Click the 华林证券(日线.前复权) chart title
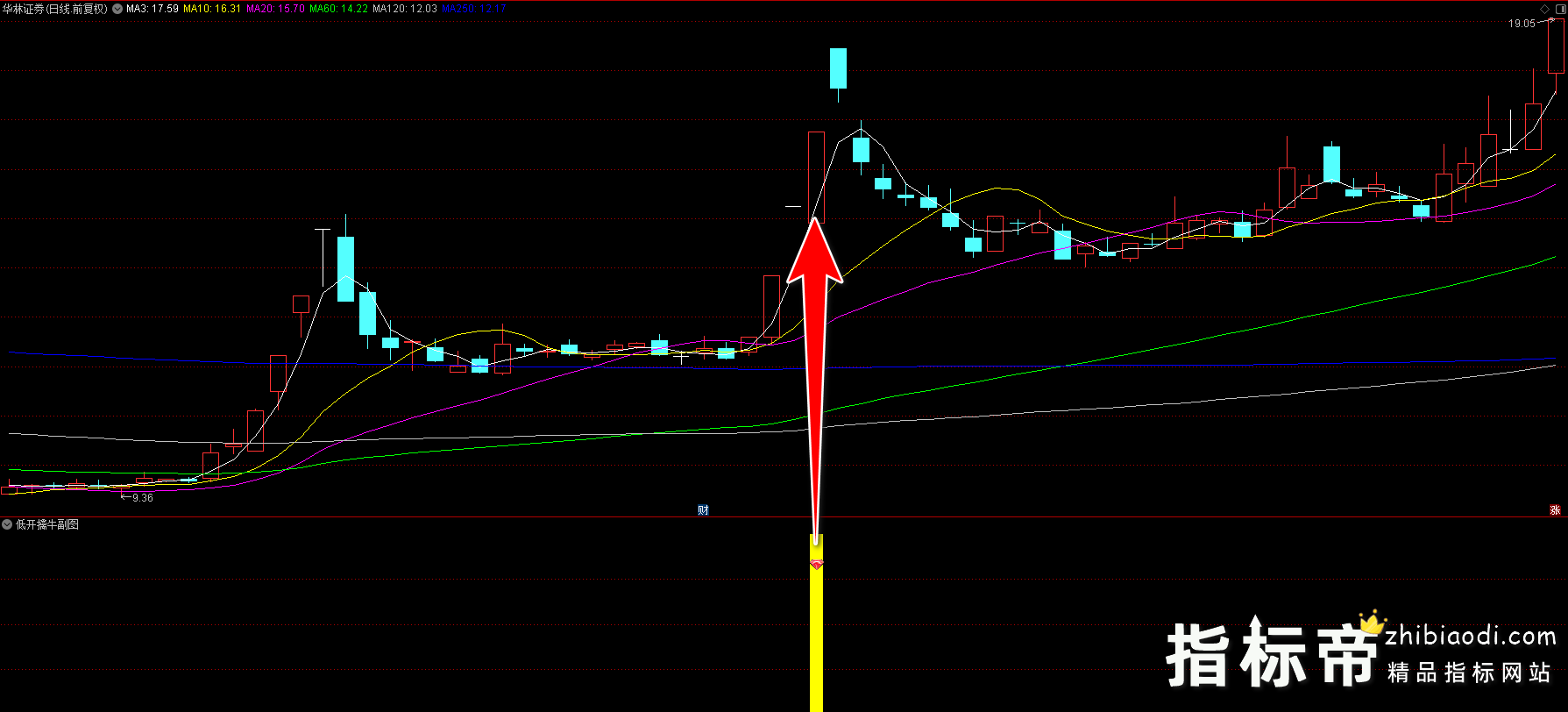Viewport: 1568px width, 712px height. [55, 9]
